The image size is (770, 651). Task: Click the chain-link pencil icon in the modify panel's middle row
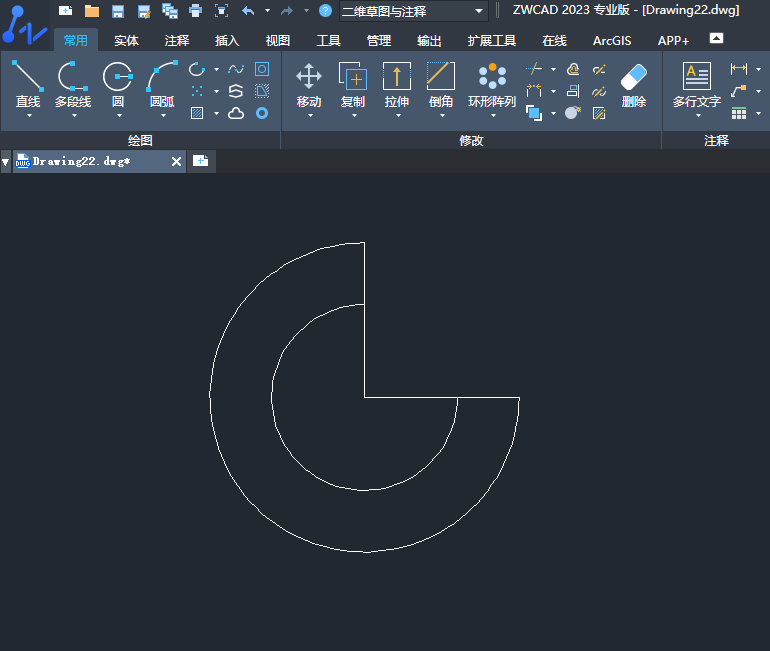click(x=599, y=91)
